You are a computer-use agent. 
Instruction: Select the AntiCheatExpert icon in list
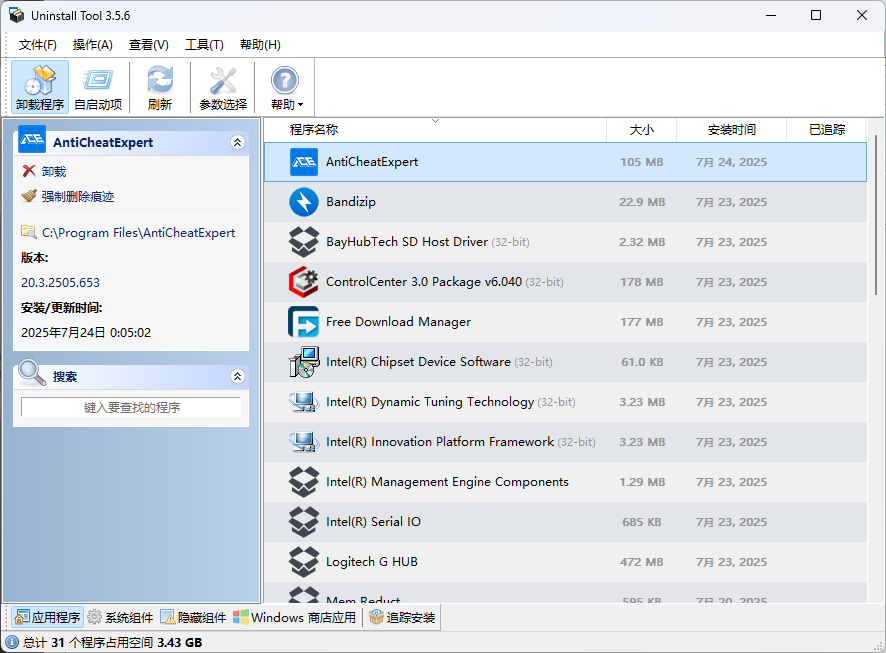304,162
